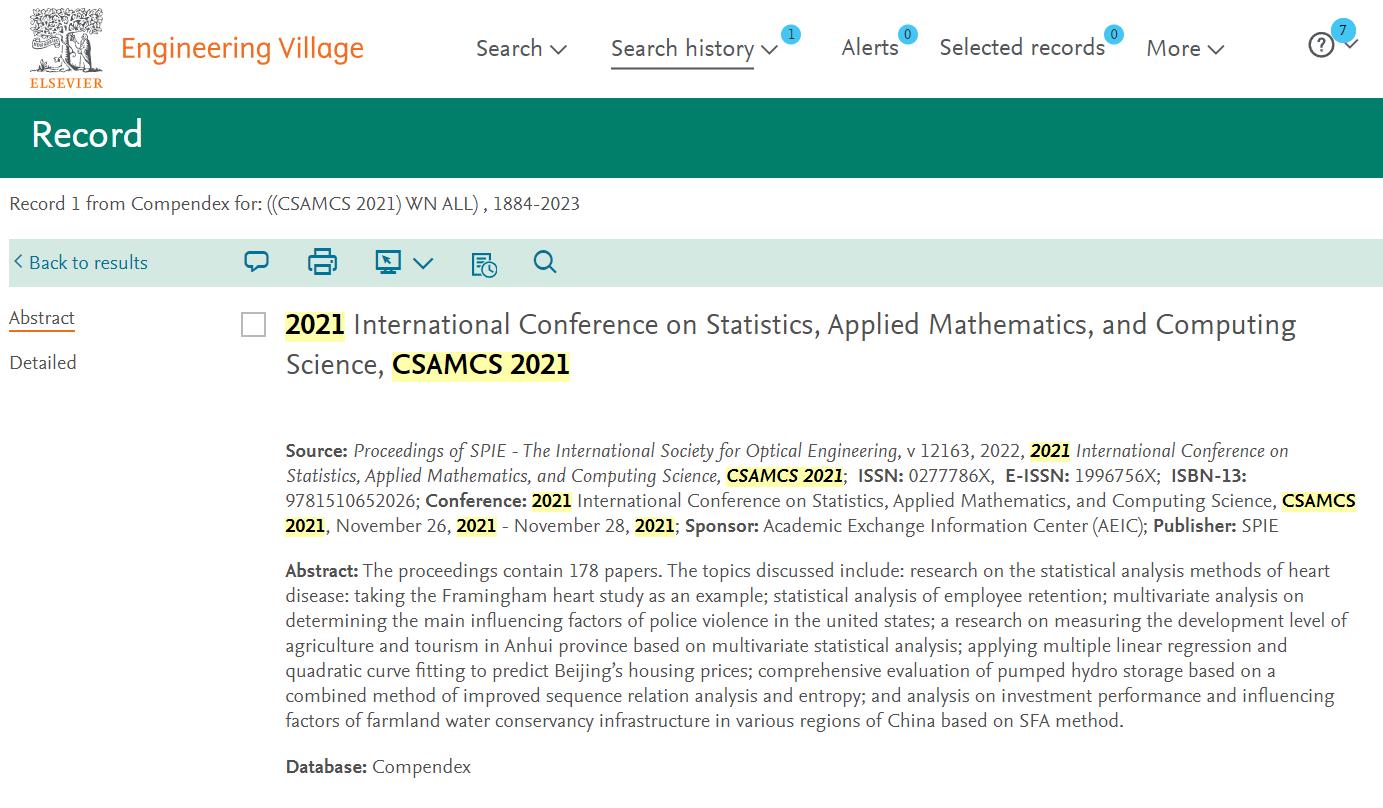Select the Abstract view tab

42,318
